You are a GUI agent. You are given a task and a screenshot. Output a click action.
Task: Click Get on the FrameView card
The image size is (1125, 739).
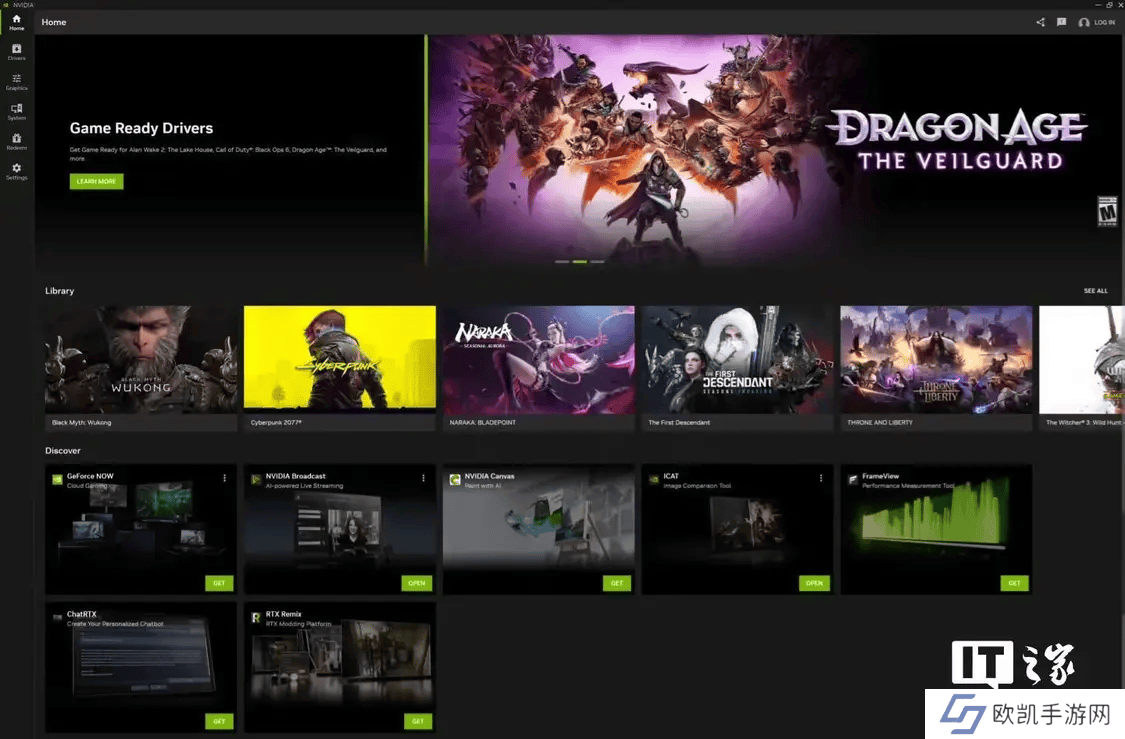point(1014,583)
